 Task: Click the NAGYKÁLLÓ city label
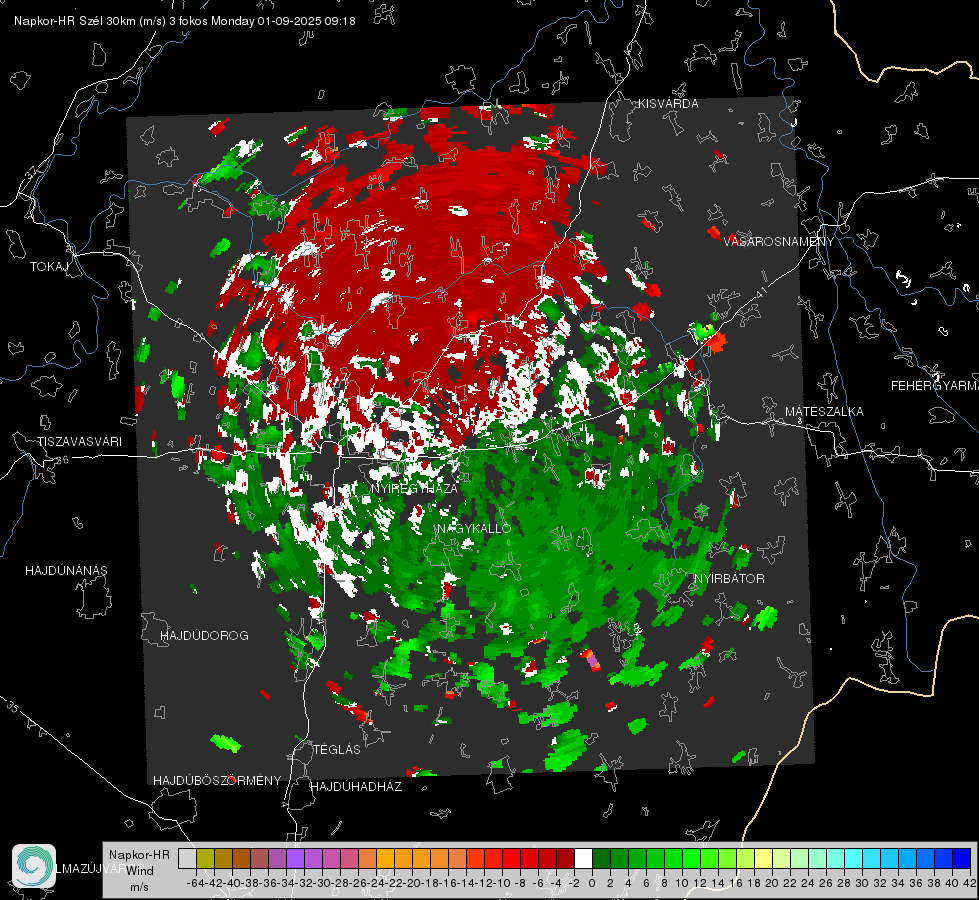pyautogui.click(x=474, y=528)
